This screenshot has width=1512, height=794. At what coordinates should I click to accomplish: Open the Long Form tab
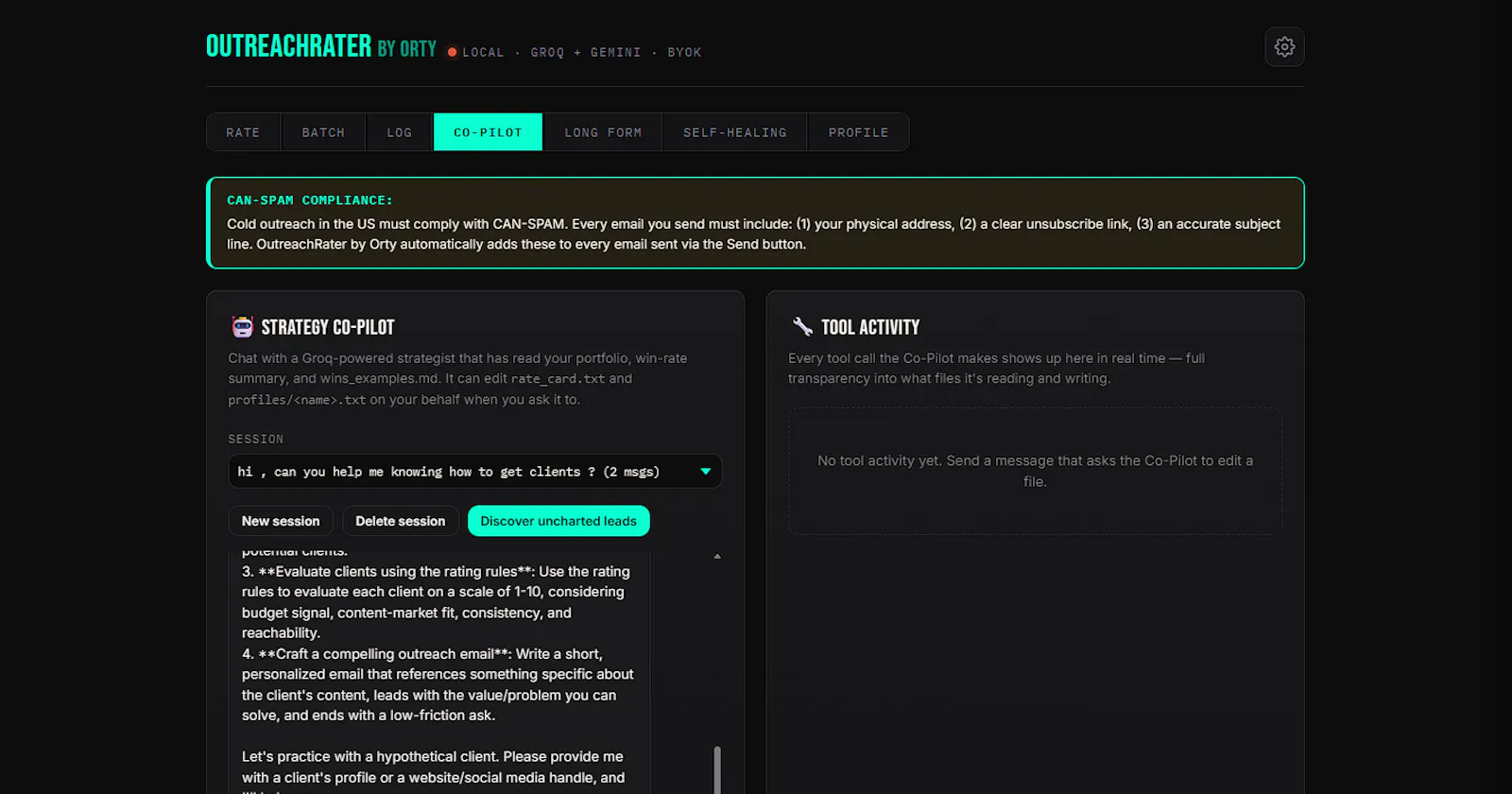(603, 132)
